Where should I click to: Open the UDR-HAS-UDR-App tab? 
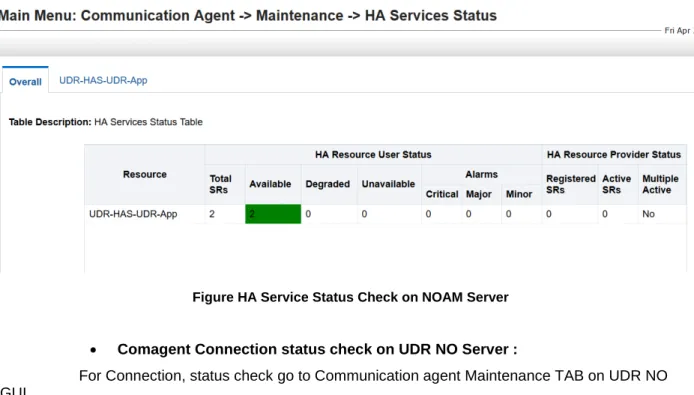(x=103, y=80)
